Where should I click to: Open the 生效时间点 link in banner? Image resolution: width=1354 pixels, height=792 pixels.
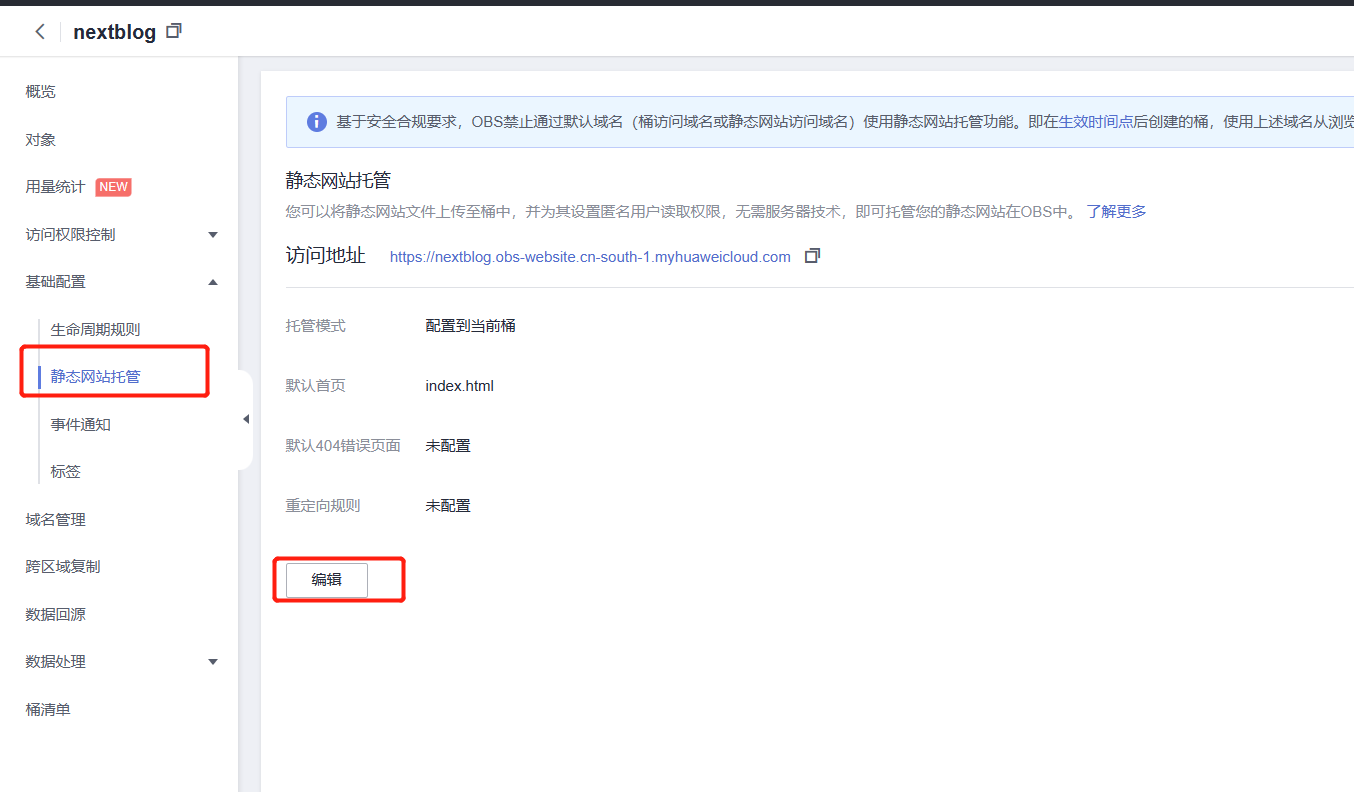(x=1096, y=122)
